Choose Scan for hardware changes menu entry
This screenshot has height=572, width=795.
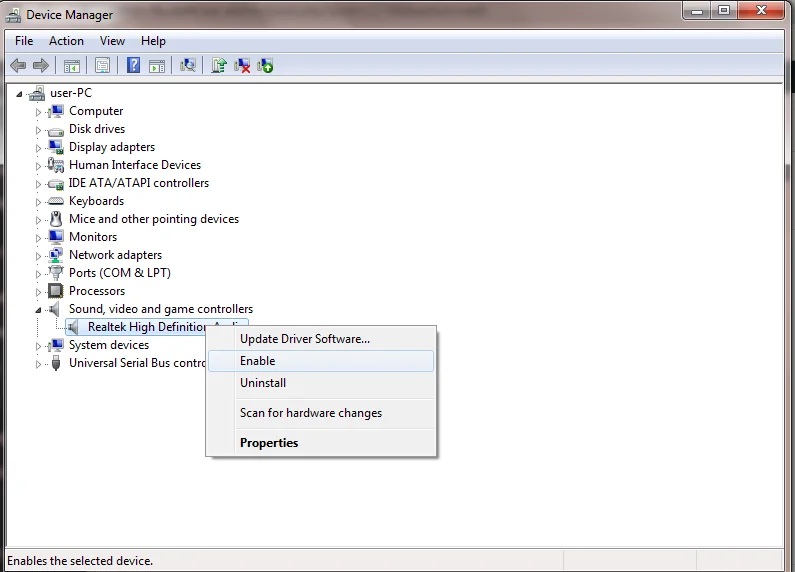point(321,413)
